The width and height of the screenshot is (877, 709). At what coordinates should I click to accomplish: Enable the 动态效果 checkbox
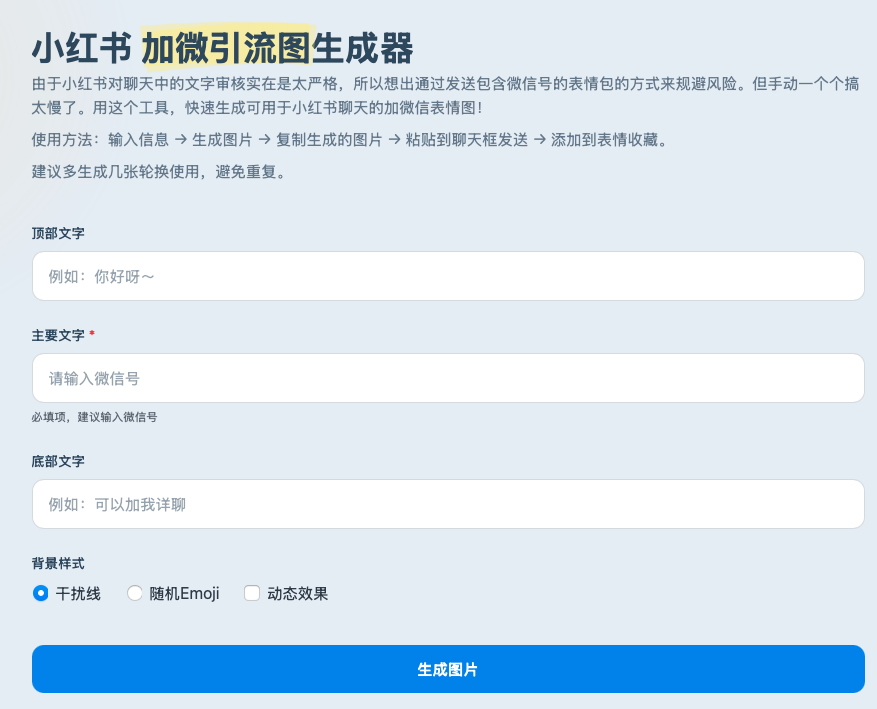pos(252,593)
